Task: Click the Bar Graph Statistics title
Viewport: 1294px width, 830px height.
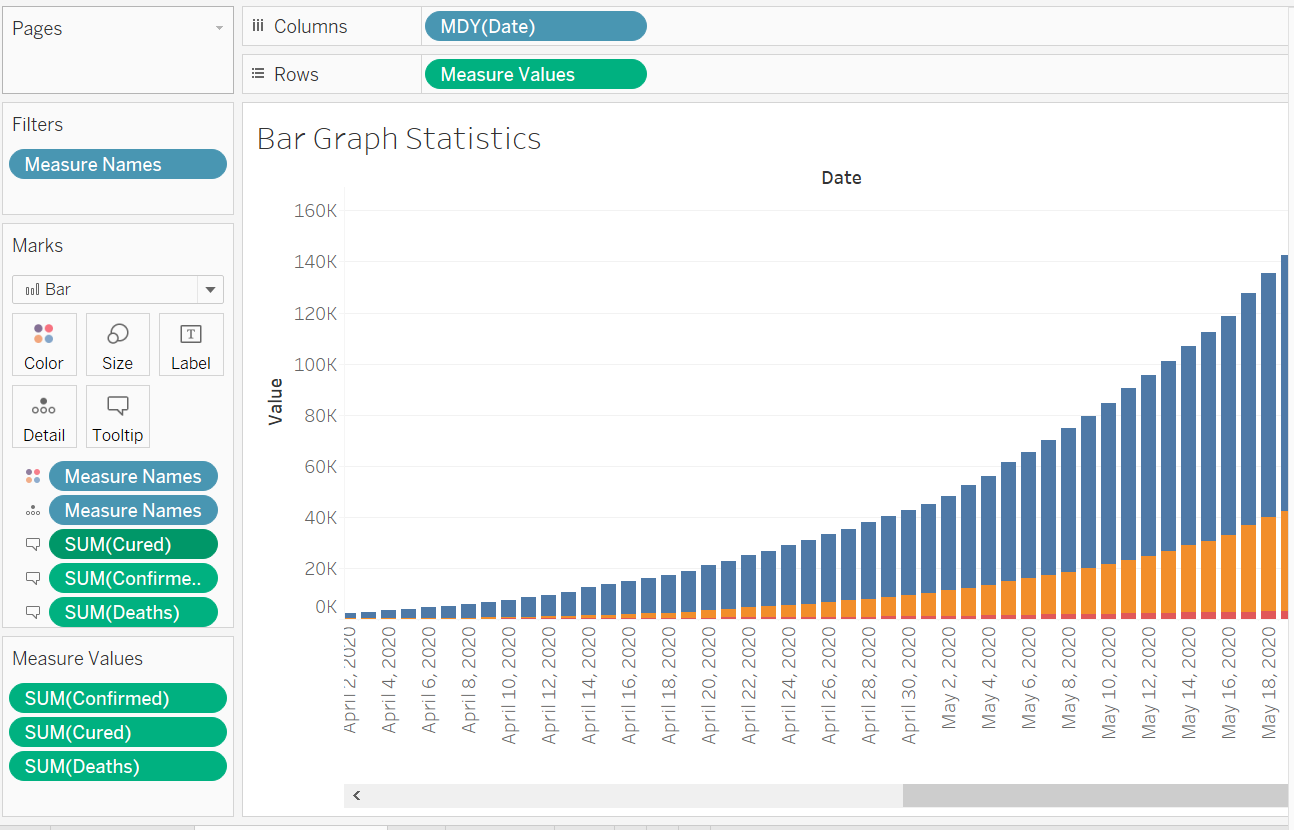Action: click(x=399, y=139)
